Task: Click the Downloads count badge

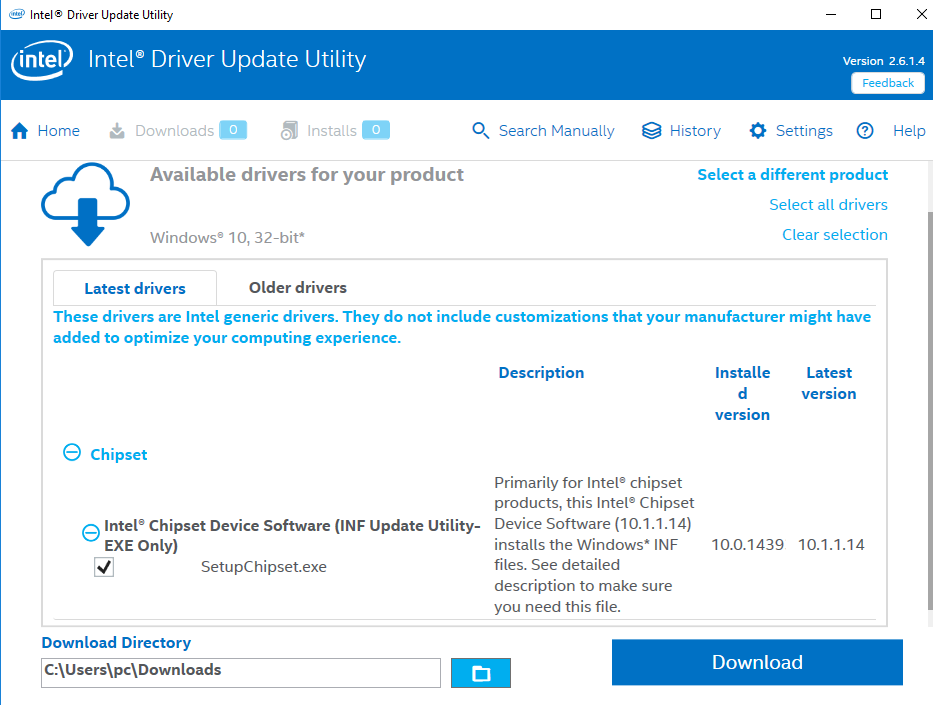Action: pos(233,130)
